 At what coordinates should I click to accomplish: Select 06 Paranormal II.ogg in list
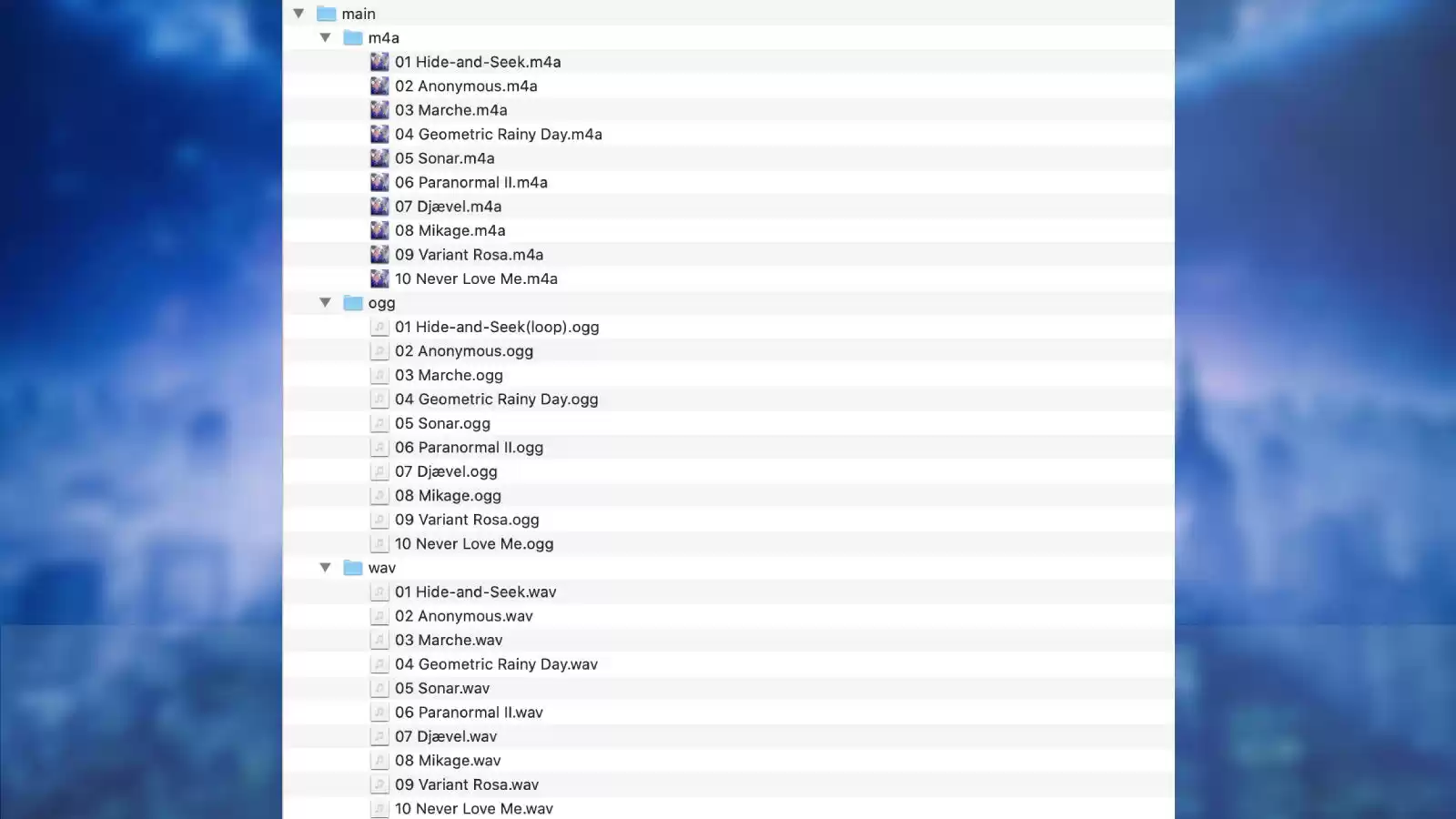coord(469,448)
